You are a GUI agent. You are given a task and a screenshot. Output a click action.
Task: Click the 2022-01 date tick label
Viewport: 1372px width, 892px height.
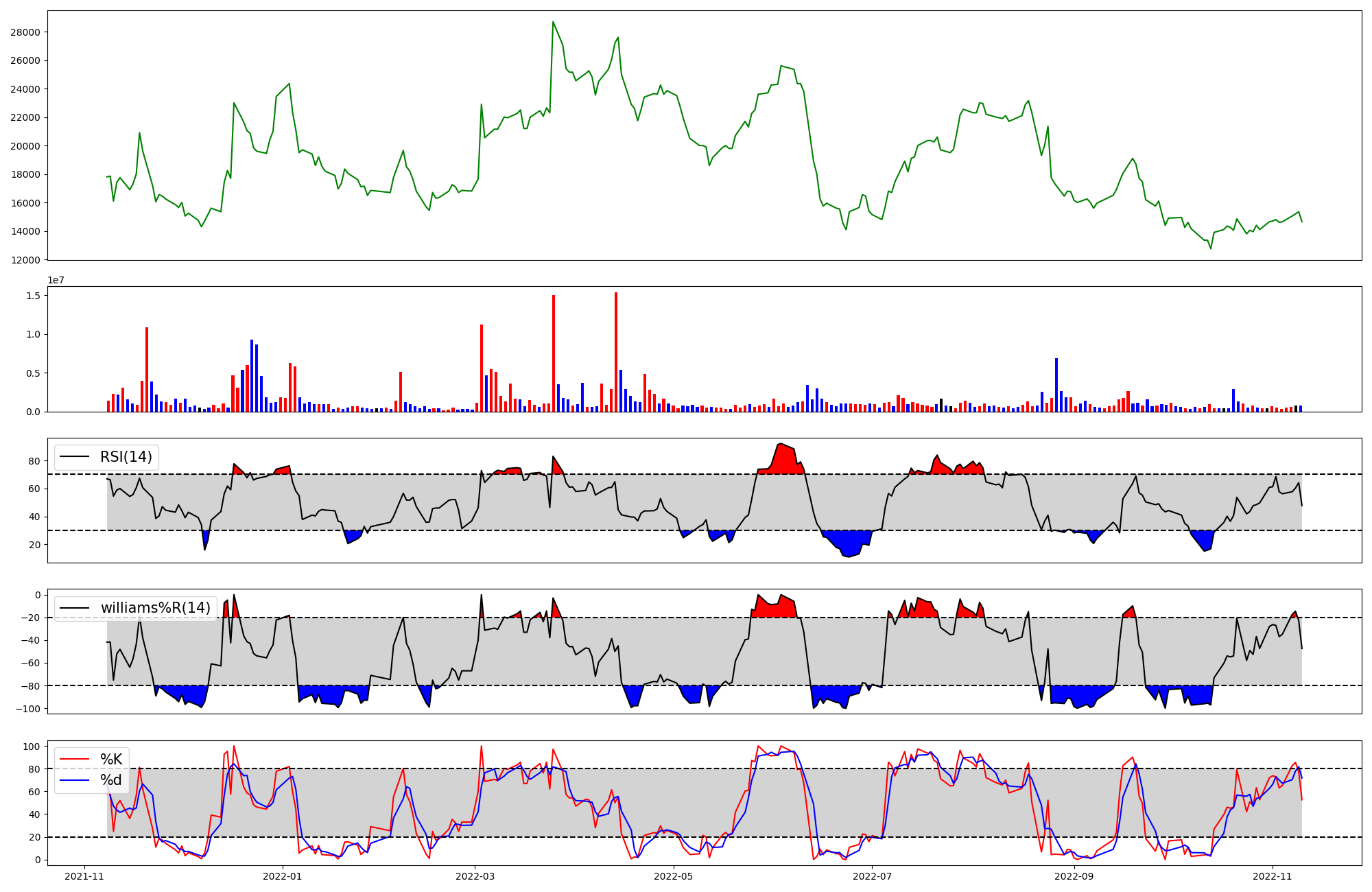[x=282, y=876]
